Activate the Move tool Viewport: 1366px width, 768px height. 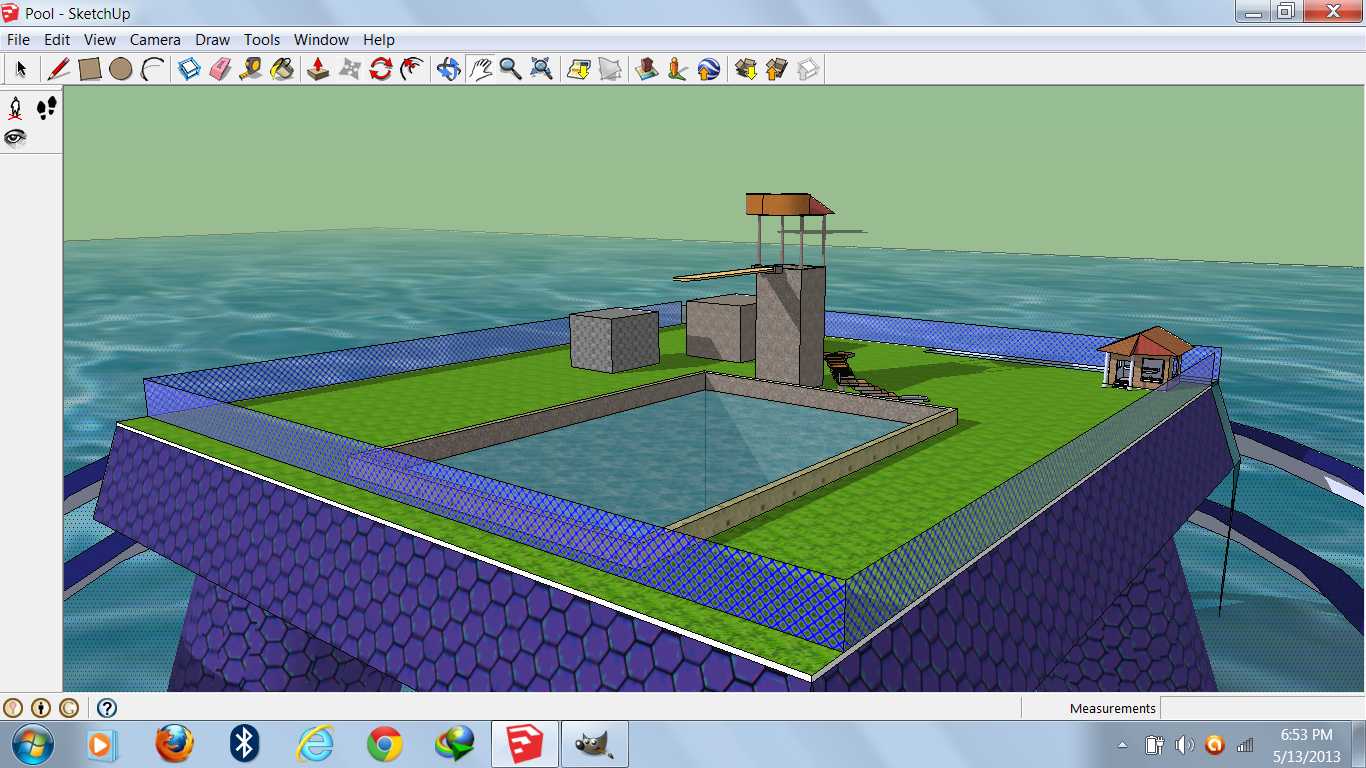click(349, 69)
